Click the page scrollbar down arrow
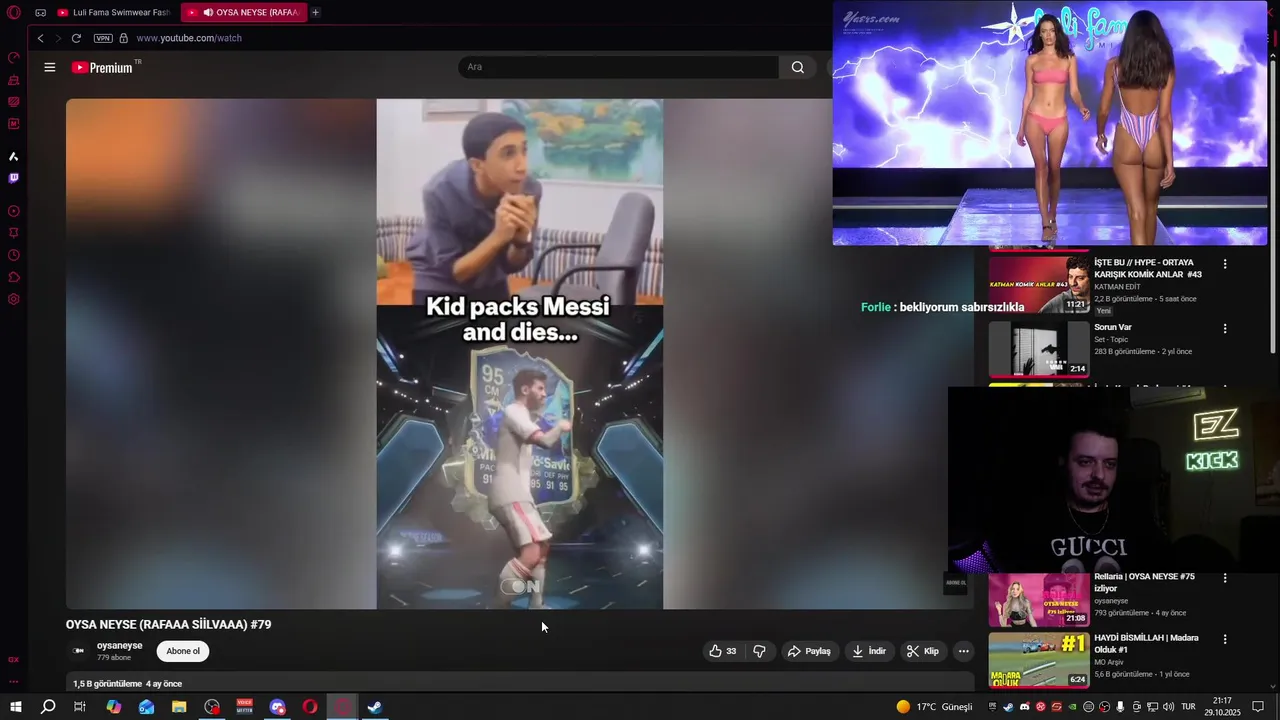 click(1273, 686)
